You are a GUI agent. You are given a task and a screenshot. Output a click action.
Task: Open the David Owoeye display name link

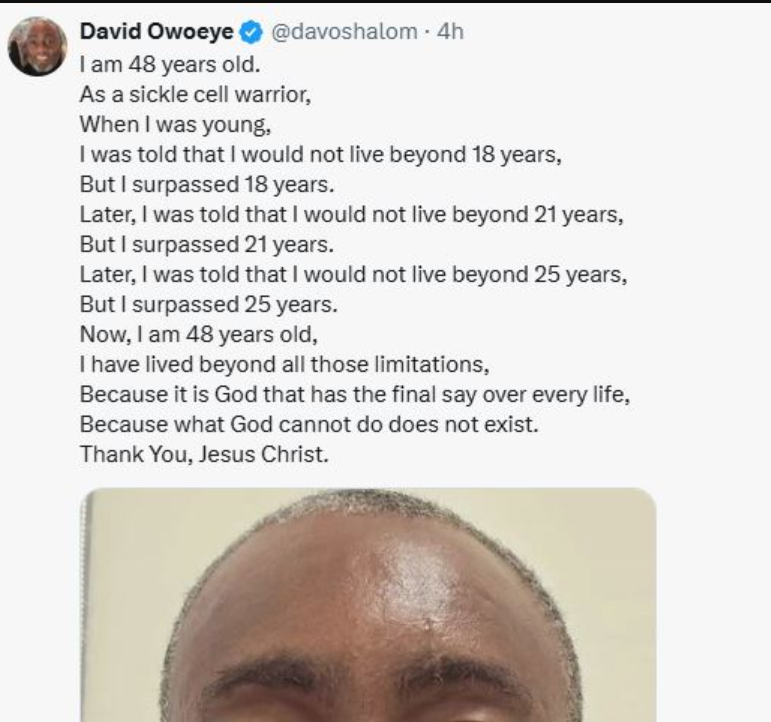156,32
